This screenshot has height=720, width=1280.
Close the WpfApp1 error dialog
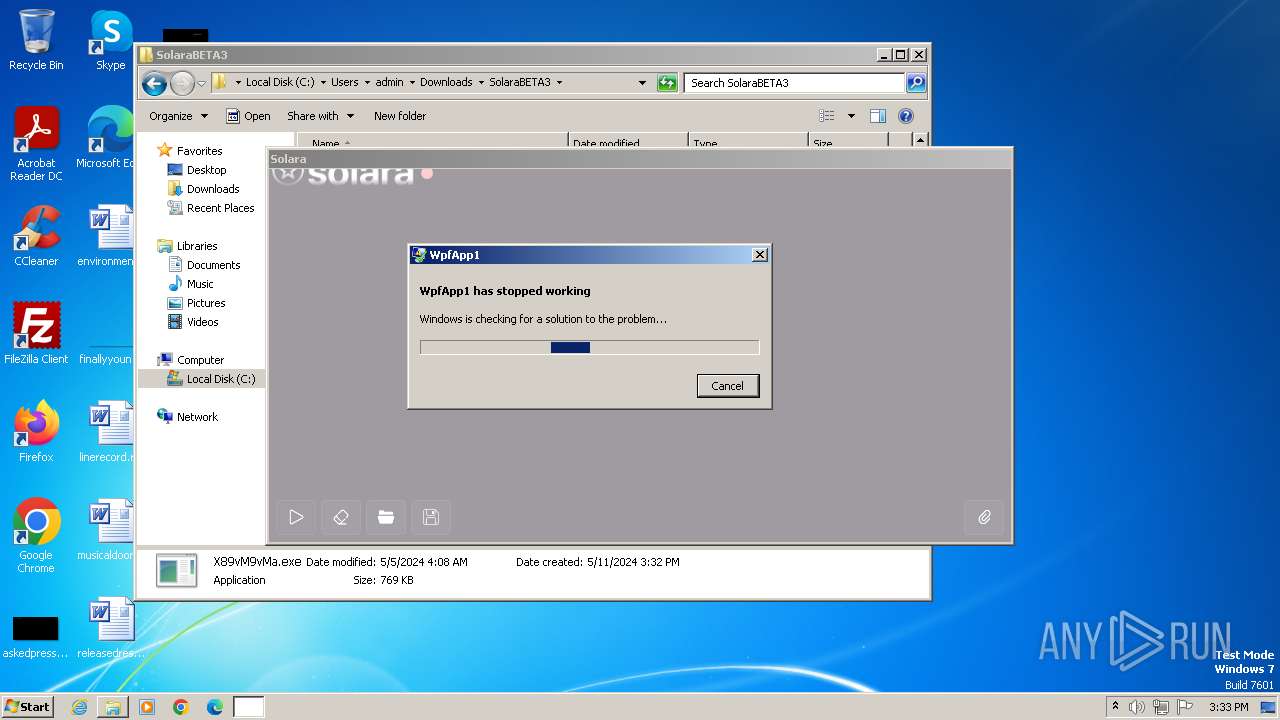coord(759,255)
